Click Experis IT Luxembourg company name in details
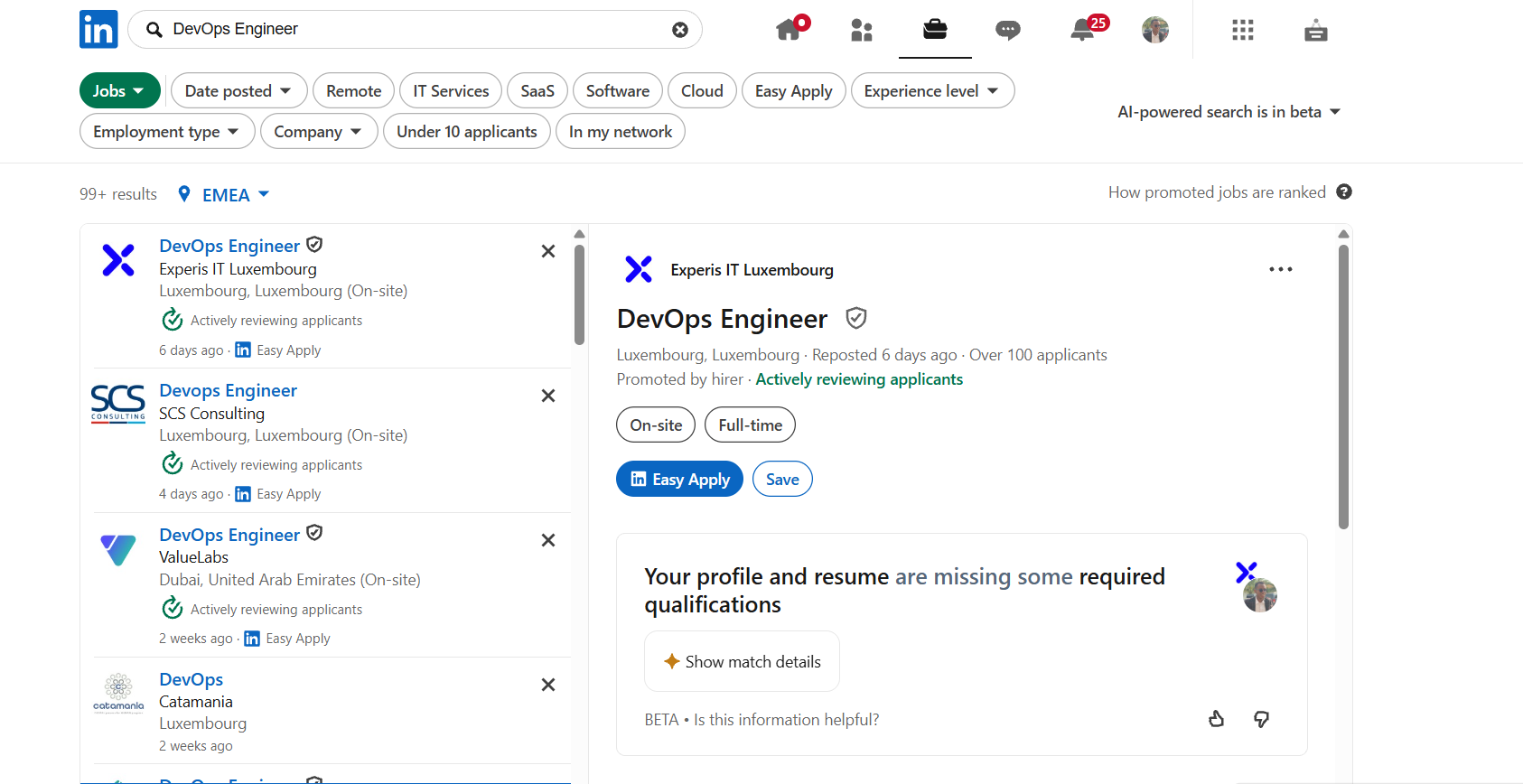 [752, 269]
